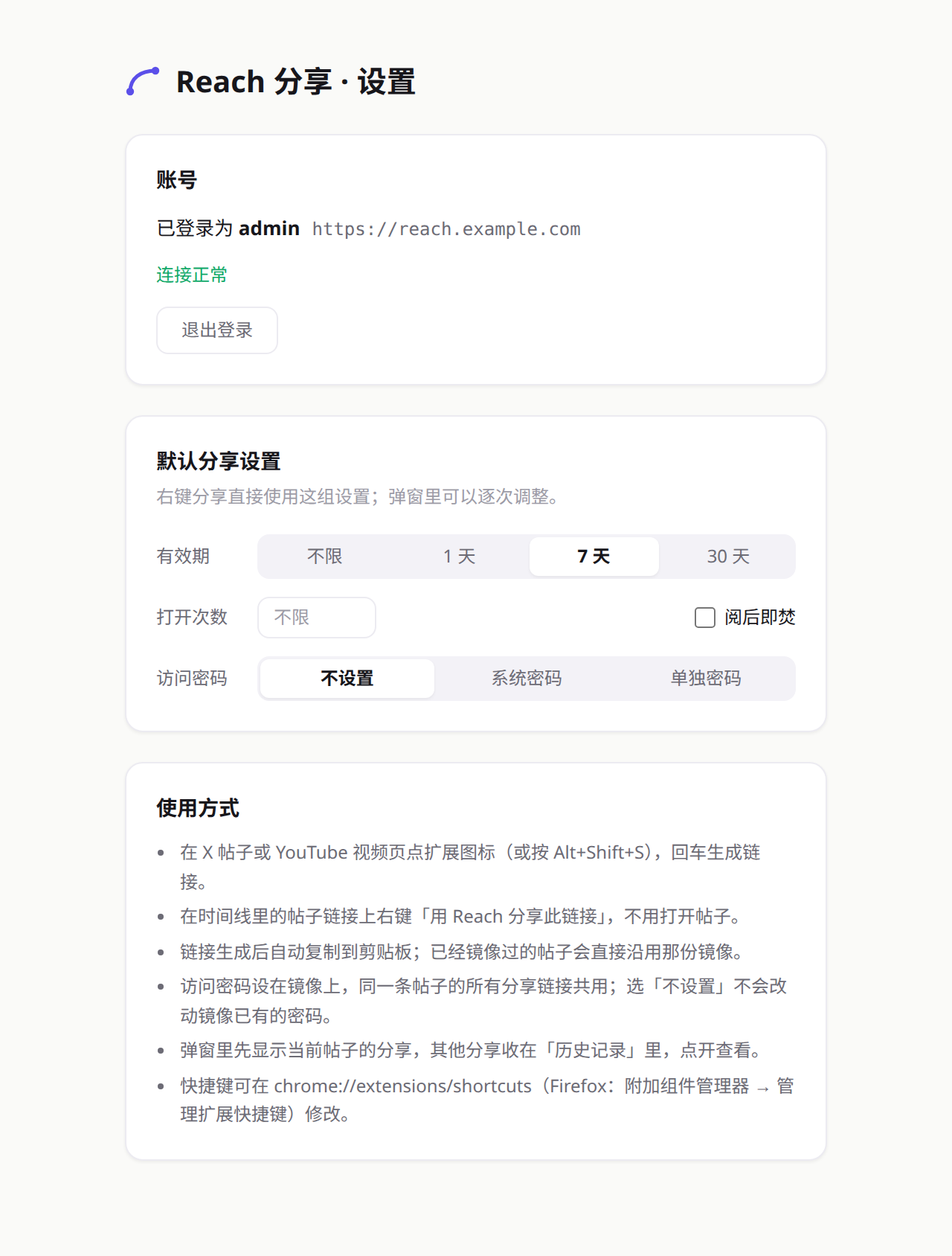Enable the 阅后即焚 checkbox
This screenshot has width=952, height=1256.
pyautogui.click(x=705, y=618)
